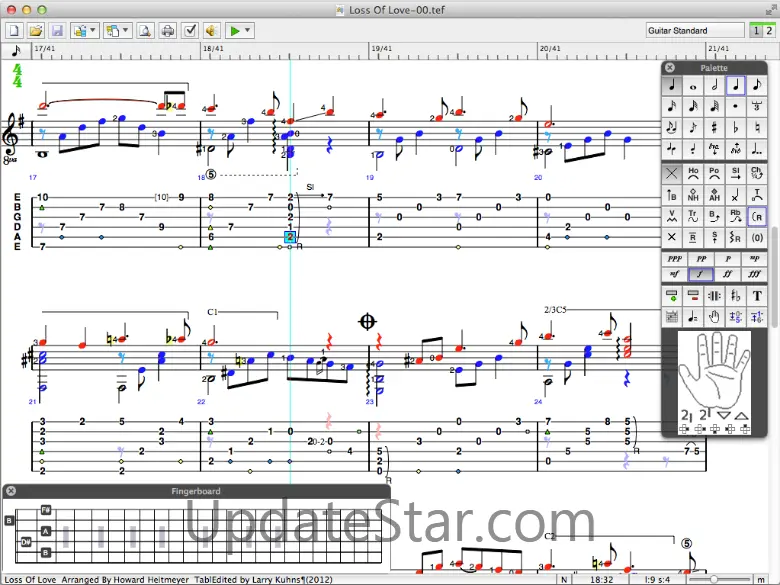
Task: Select half note in Palette
Action: [714, 86]
